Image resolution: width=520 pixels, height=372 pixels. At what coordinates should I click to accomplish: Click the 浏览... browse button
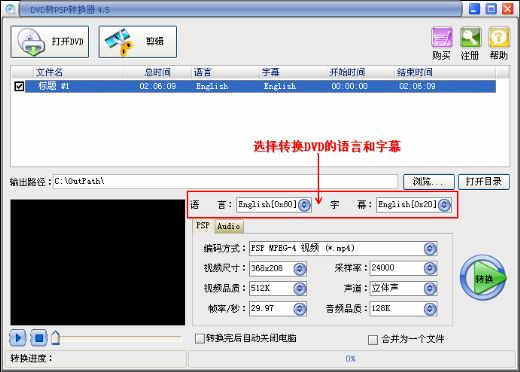(x=429, y=182)
